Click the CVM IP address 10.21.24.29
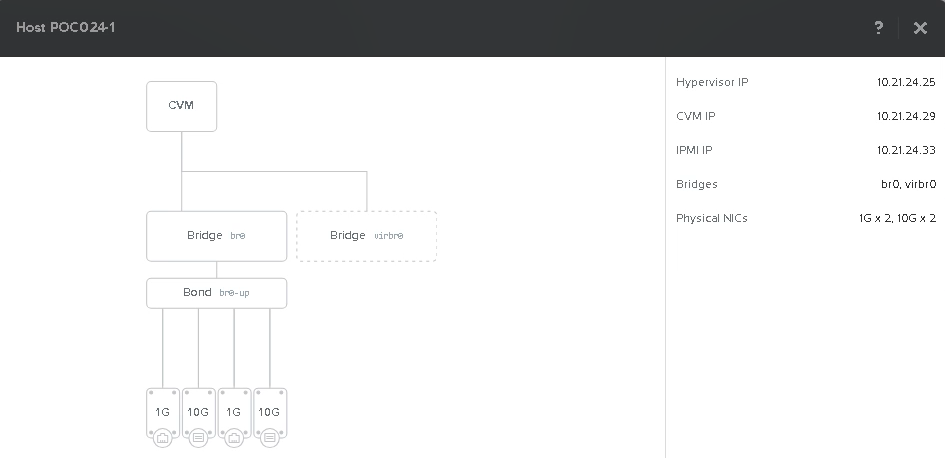945x458 pixels. pyautogui.click(x=905, y=116)
